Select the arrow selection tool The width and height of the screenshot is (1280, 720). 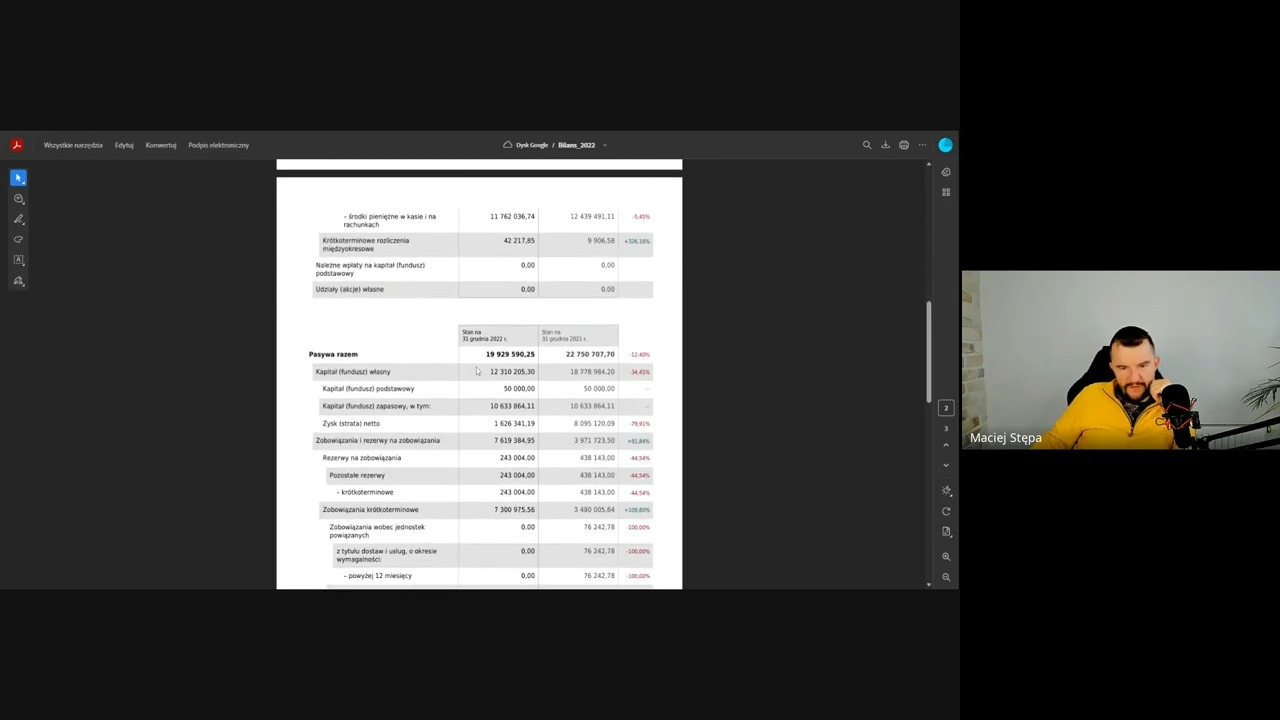[18, 178]
